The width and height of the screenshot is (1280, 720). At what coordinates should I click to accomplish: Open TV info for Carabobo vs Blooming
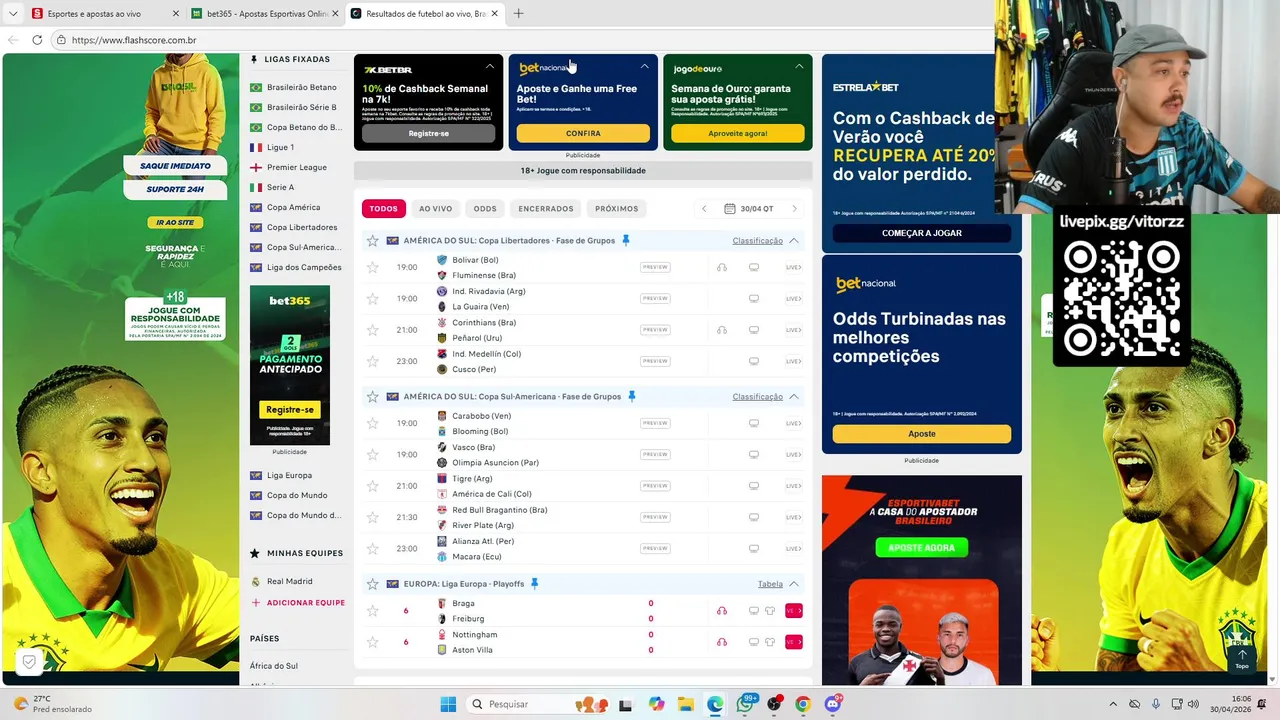[x=754, y=423]
